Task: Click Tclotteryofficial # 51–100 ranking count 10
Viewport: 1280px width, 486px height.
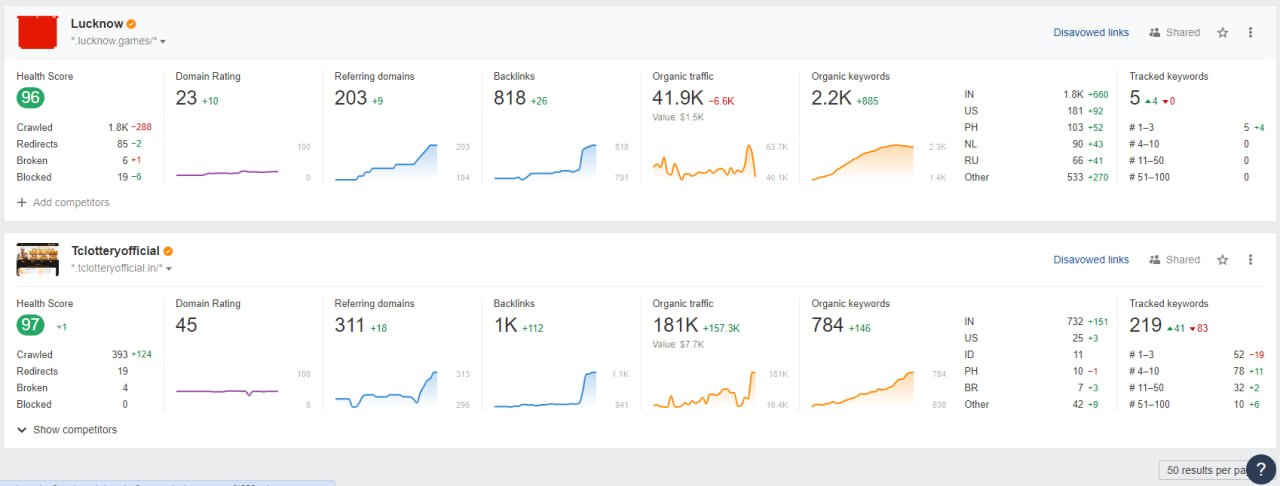Action: pos(1239,404)
